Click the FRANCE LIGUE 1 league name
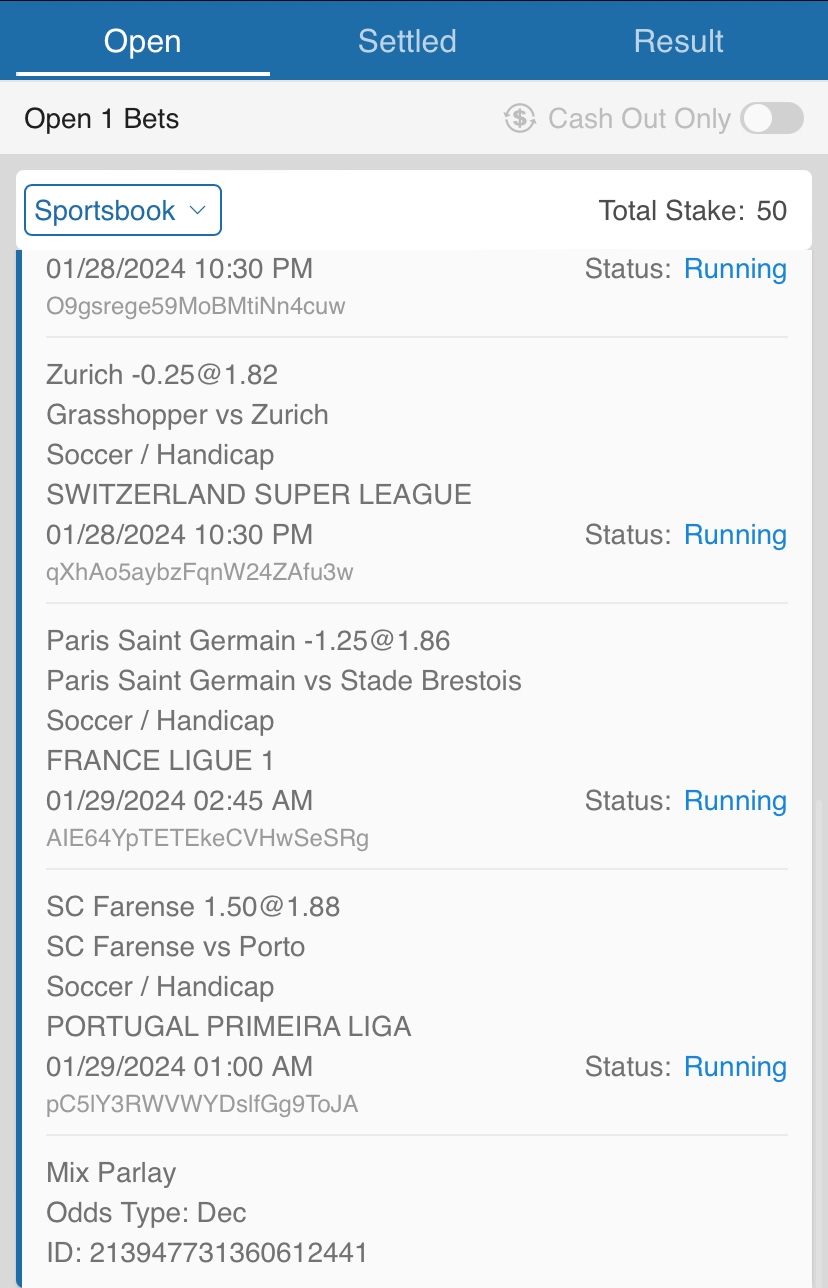Viewport: 828px width, 1288px height. pyautogui.click(x=160, y=761)
